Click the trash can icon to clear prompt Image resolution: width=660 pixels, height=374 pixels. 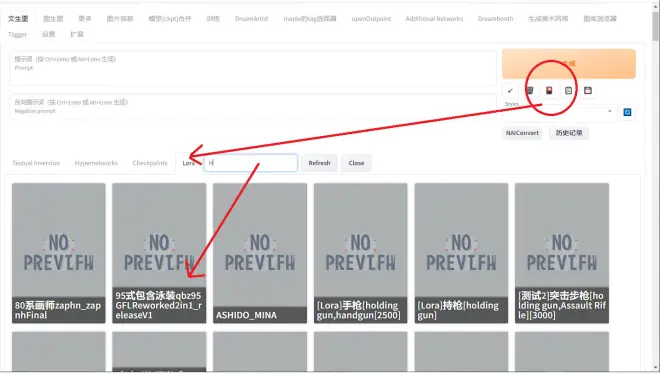pyautogui.click(x=530, y=90)
